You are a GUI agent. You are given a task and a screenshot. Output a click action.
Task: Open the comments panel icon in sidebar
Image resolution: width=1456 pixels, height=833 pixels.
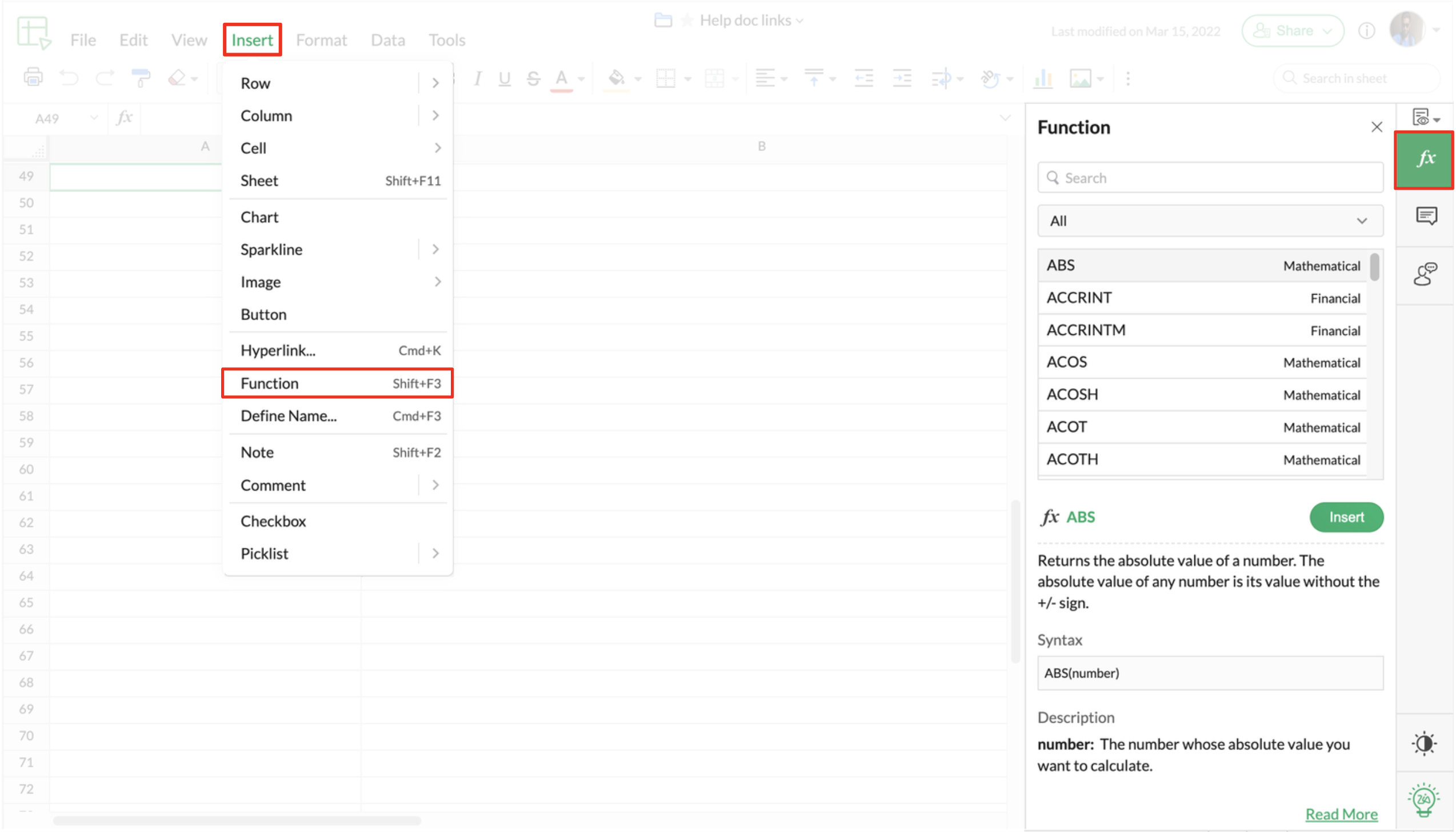tap(1425, 217)
